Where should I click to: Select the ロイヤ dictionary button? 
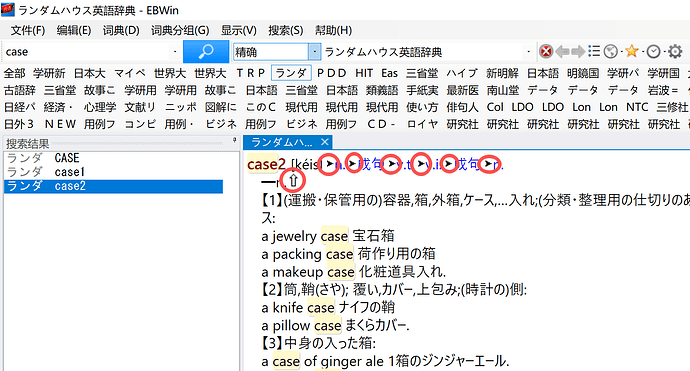pos(422,124)
